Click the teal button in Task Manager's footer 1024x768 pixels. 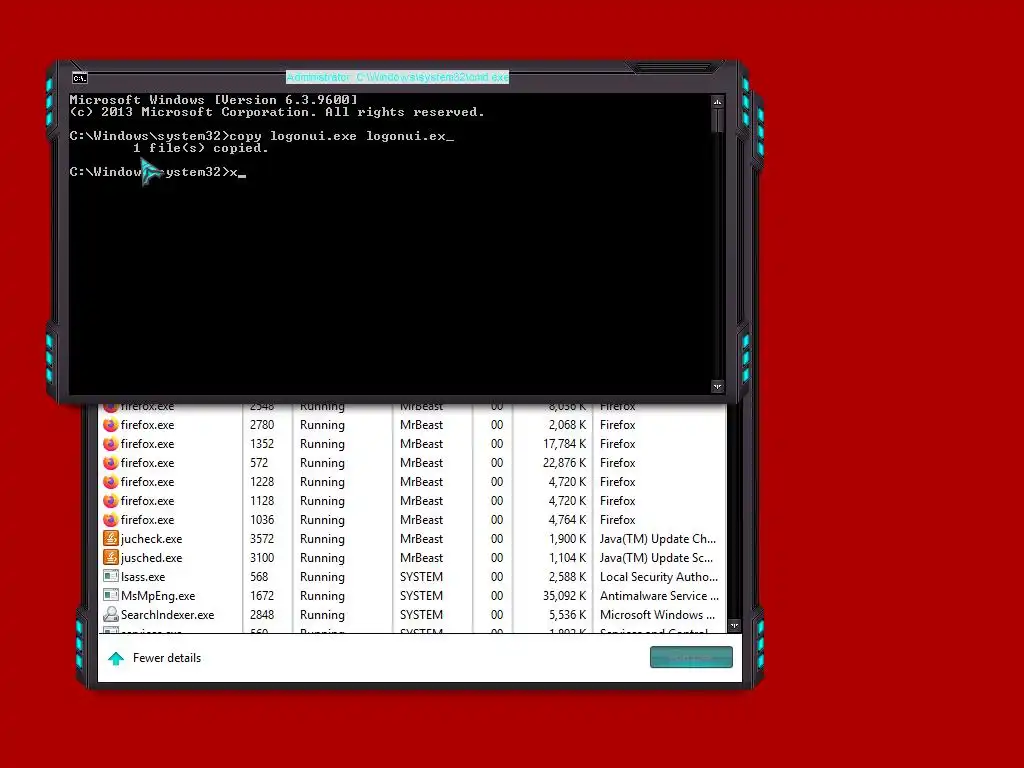691,657
